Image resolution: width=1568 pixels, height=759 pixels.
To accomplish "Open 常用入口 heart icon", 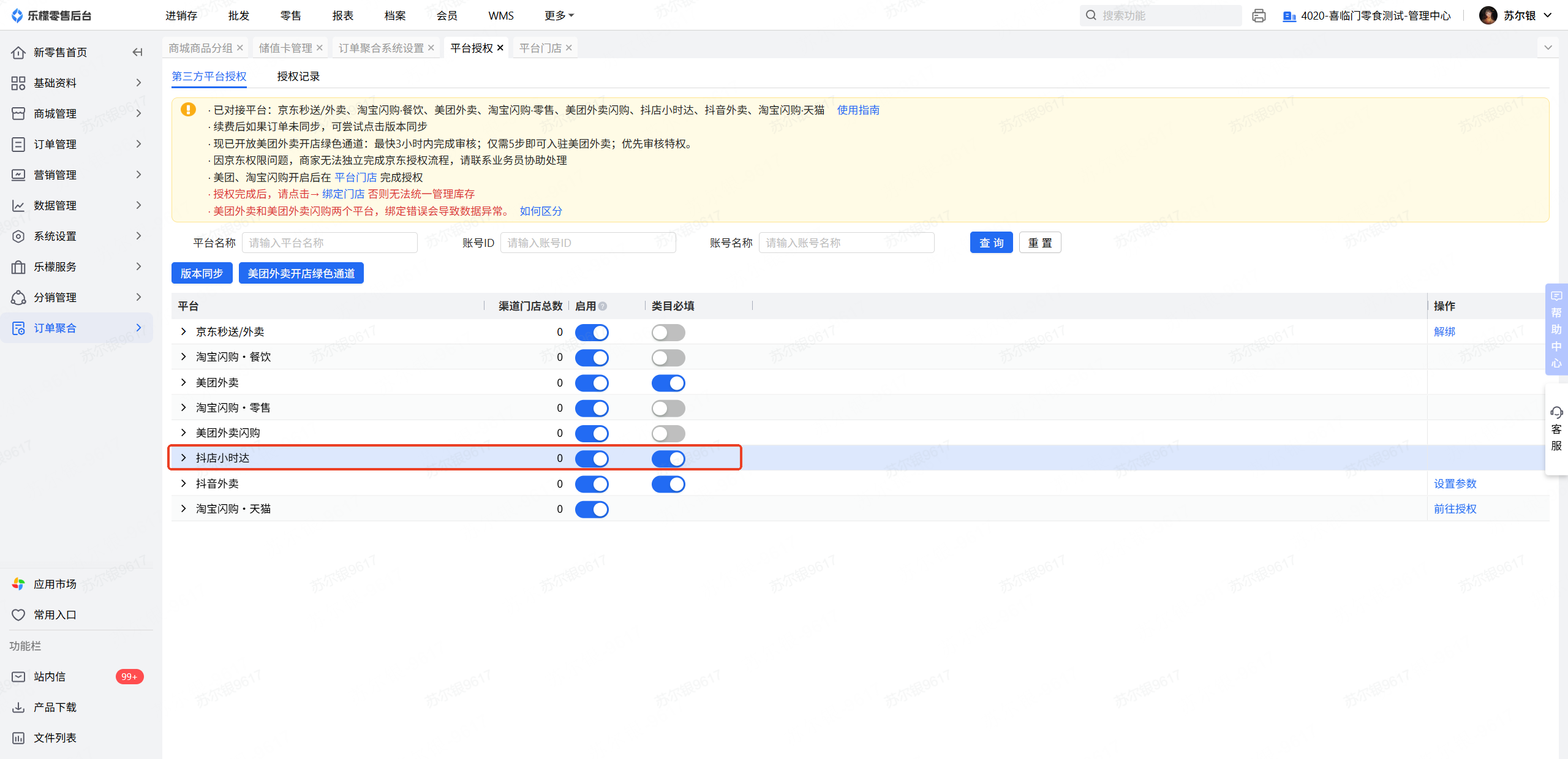I will [18, 614].
